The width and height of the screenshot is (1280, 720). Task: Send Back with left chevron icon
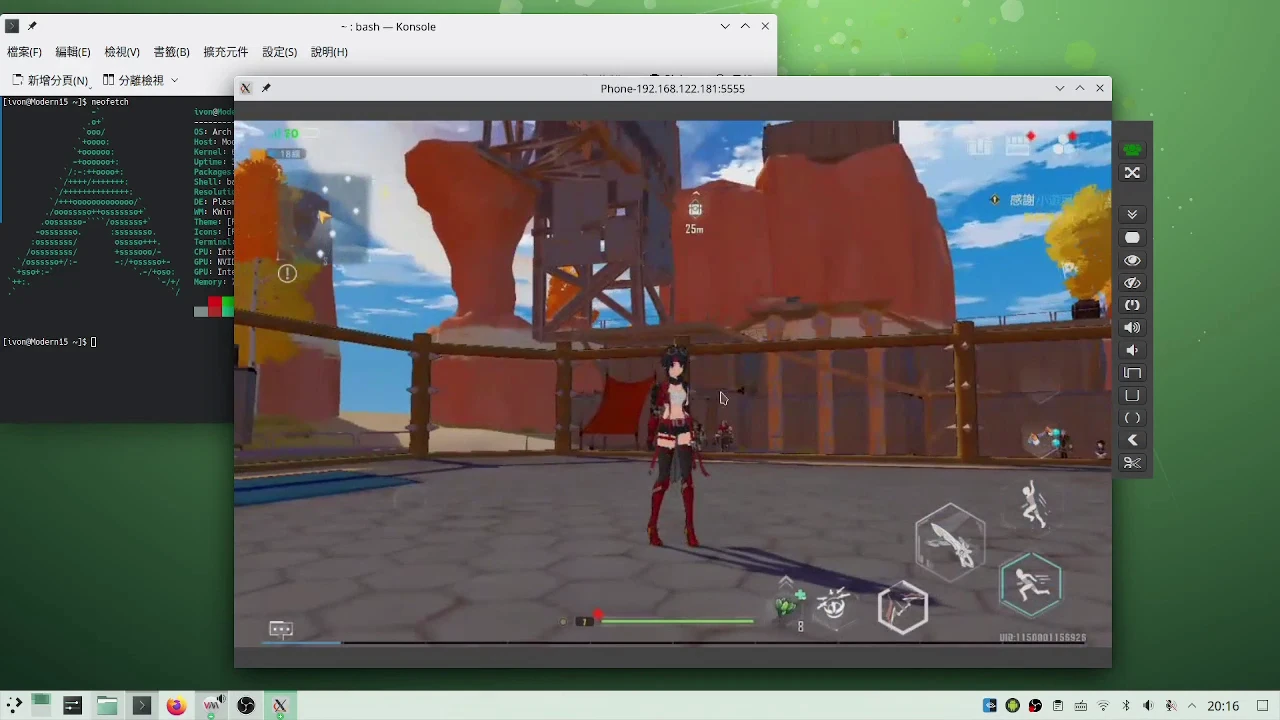[x=1132, y=440]
